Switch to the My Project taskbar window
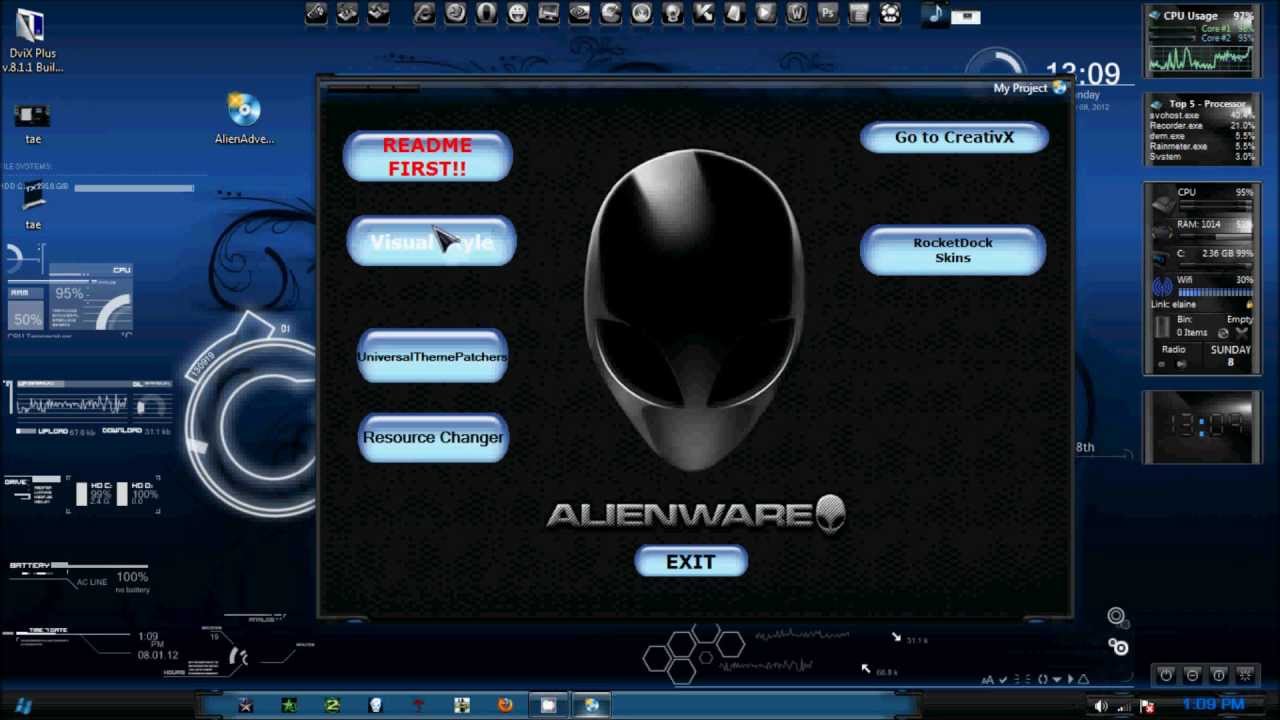Image resolution: width=1280 pixels, height=720 pixels. pyautogui.click(x=591, y=705)
